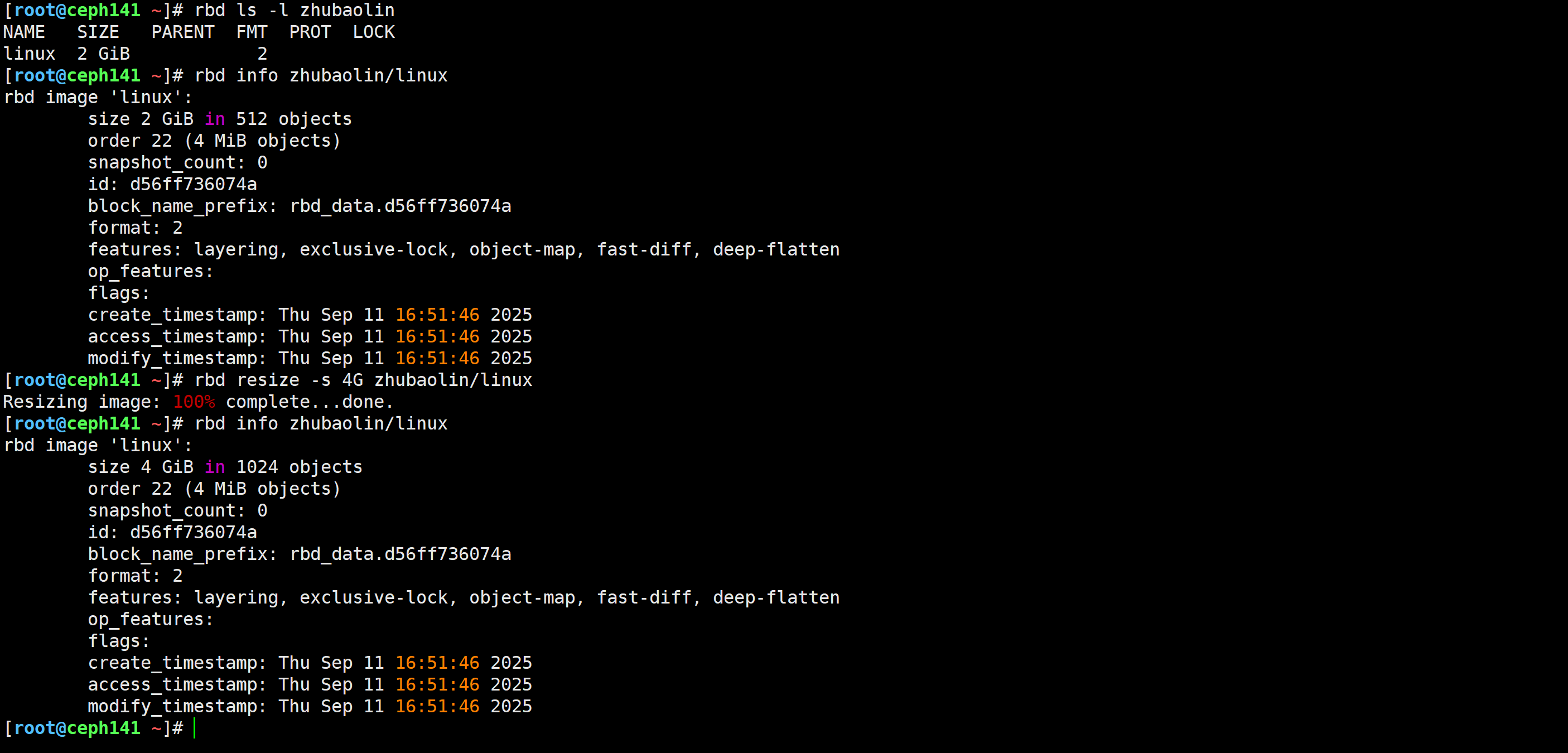Click the "complete...done." text
1568x753 pixels.
309,402
